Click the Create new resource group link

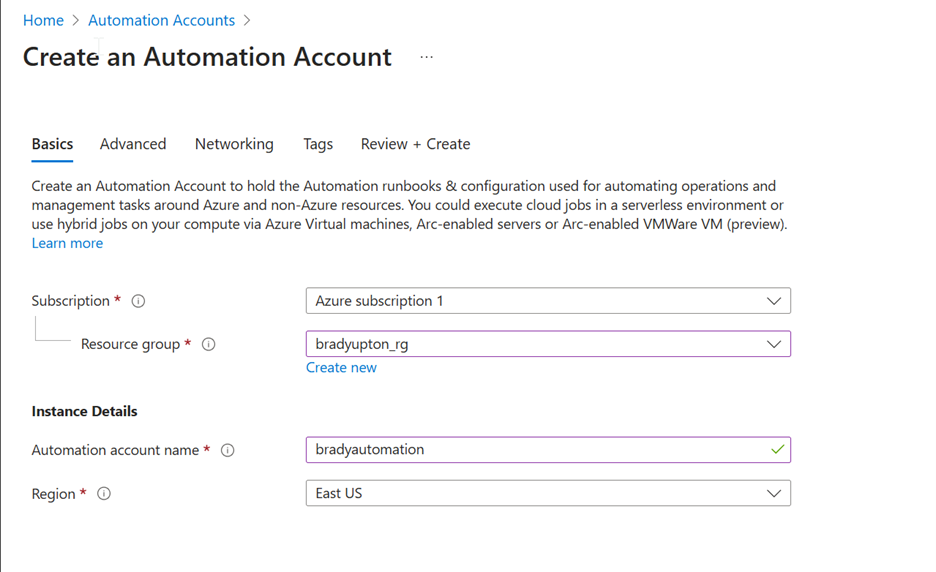tap(341, 368)
